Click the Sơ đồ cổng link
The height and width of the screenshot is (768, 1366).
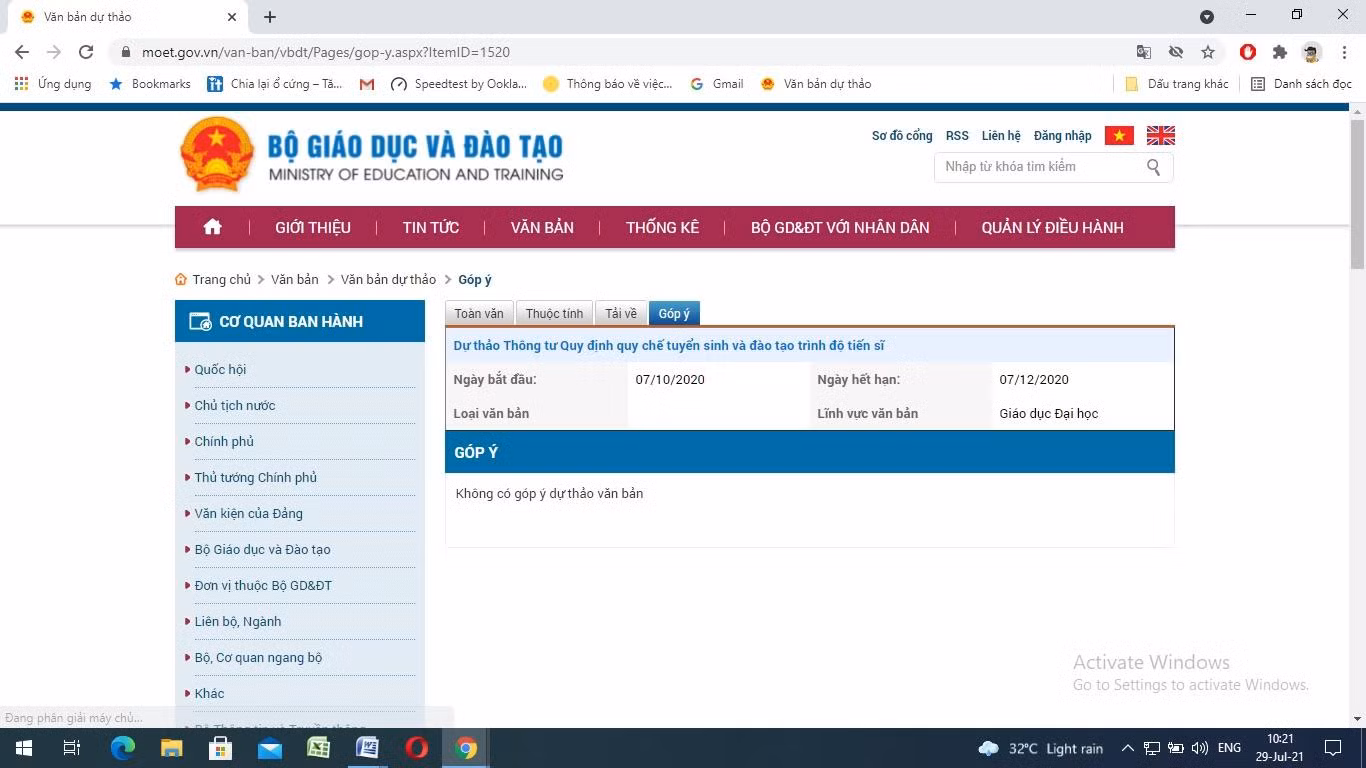pyautogui.click(x=902, y=136)
